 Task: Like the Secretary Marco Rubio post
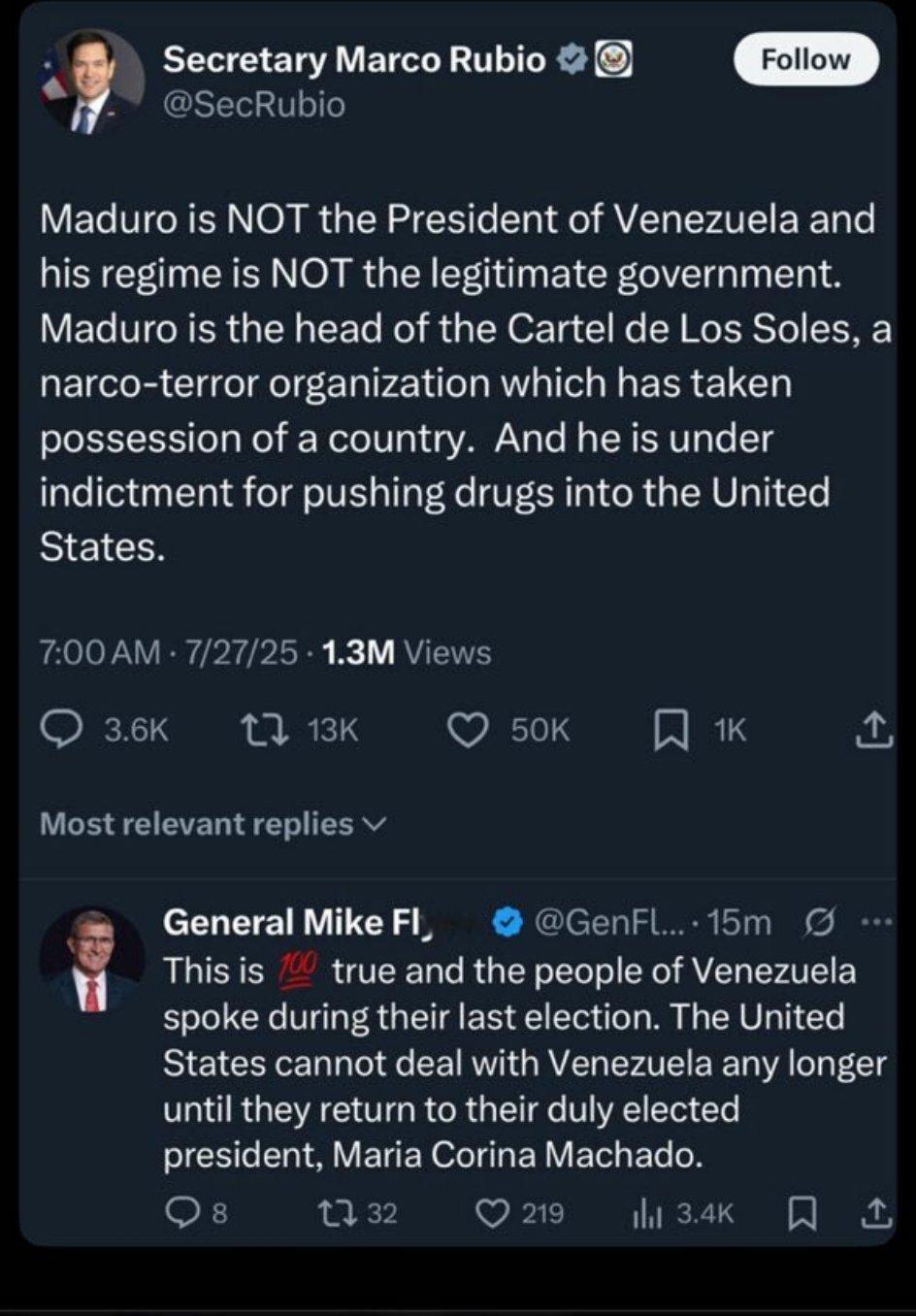tap(468, 730)
